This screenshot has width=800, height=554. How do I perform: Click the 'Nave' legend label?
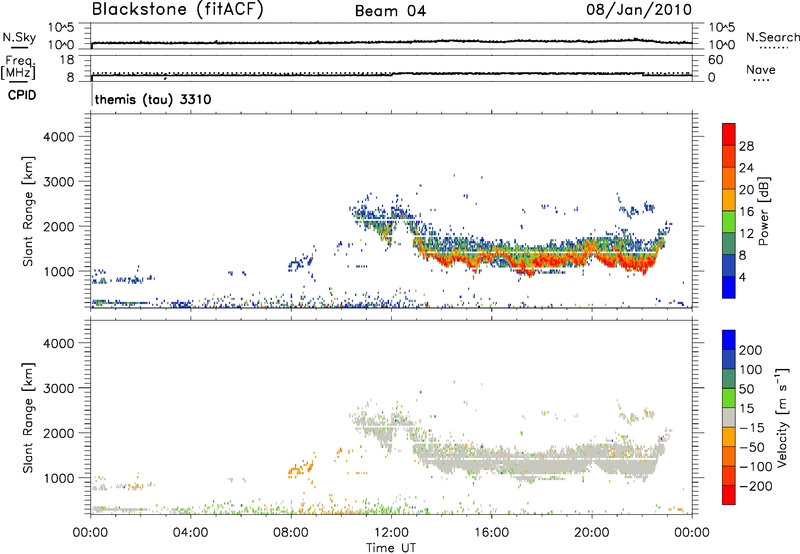tap(761, 69)
